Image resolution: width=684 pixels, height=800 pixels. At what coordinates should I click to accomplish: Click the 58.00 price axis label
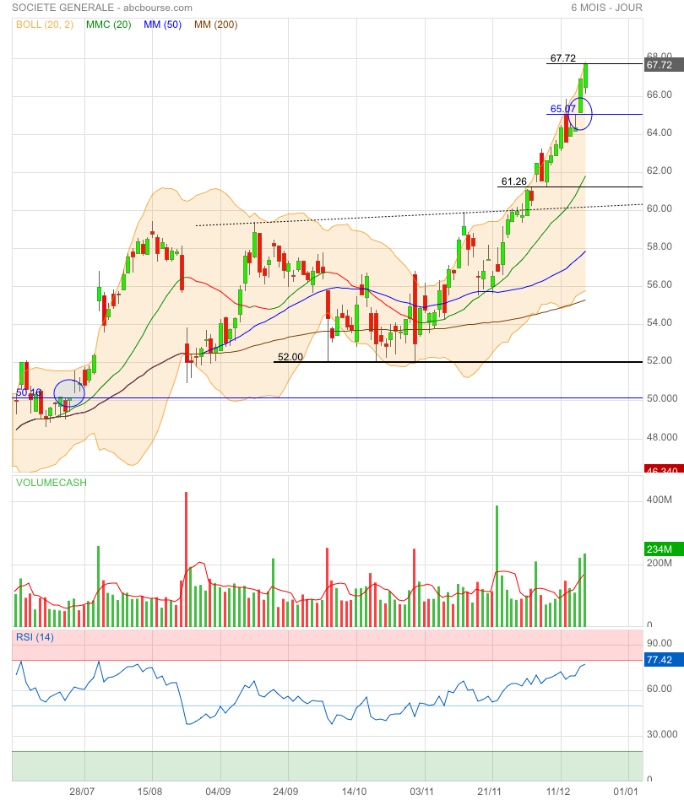point(659,246)
